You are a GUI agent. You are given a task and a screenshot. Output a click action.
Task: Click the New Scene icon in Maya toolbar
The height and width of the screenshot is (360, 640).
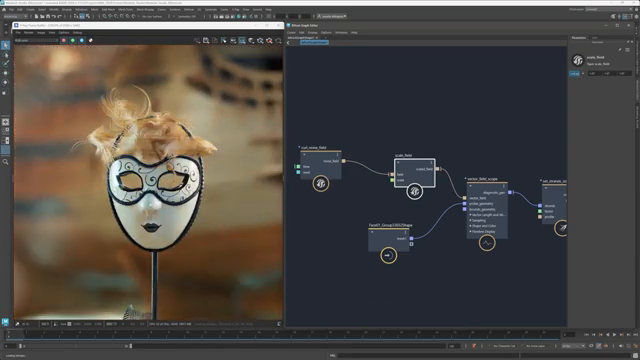tap(36, 17)
